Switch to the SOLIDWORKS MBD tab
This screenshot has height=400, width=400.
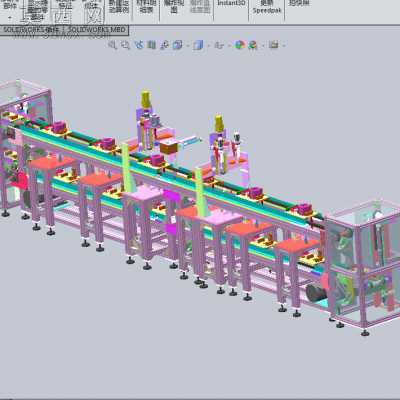pyautogui.click(x=96, y=30)
